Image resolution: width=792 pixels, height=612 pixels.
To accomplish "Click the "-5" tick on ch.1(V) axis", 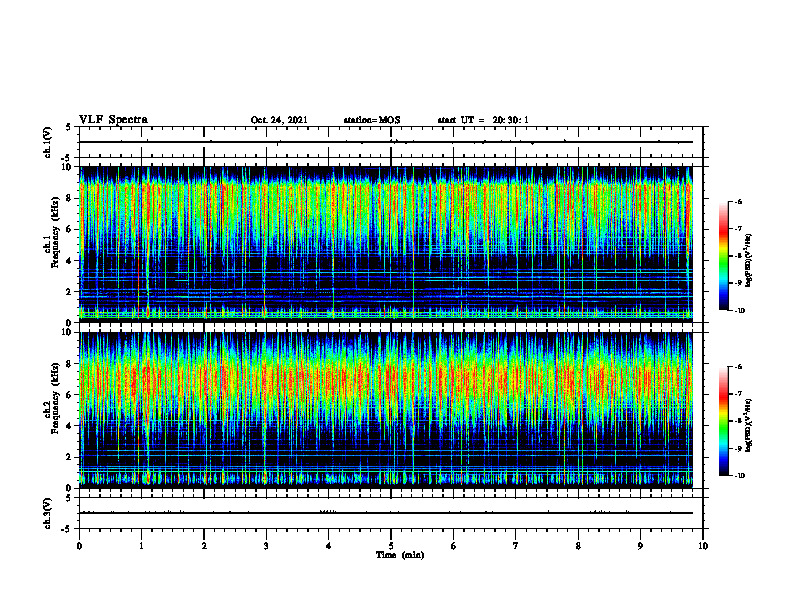I will point(68,158).
